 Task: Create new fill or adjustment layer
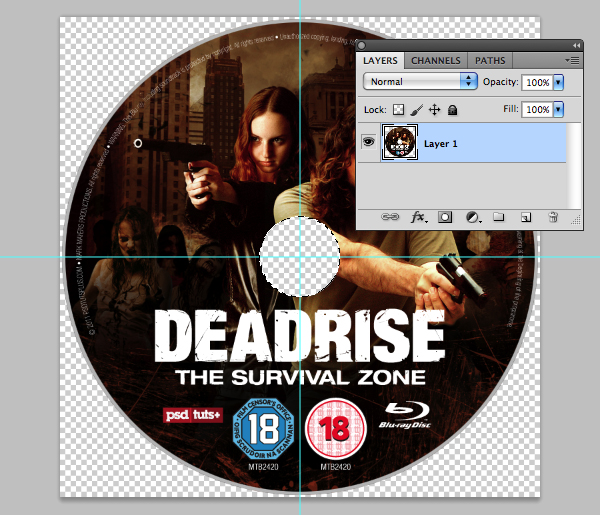pyautogui.click(x=473, y=217)
